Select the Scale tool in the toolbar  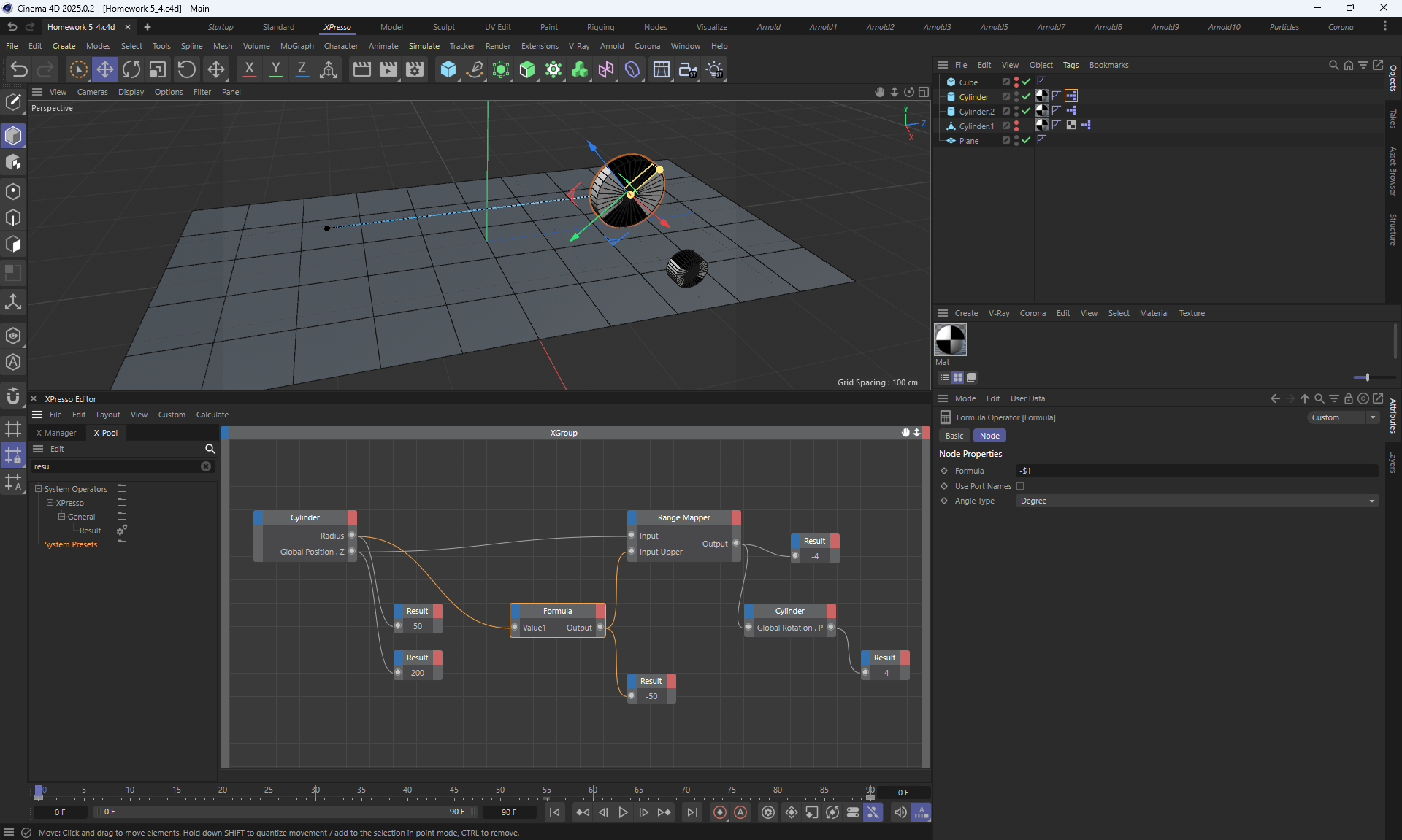point(158,69)
